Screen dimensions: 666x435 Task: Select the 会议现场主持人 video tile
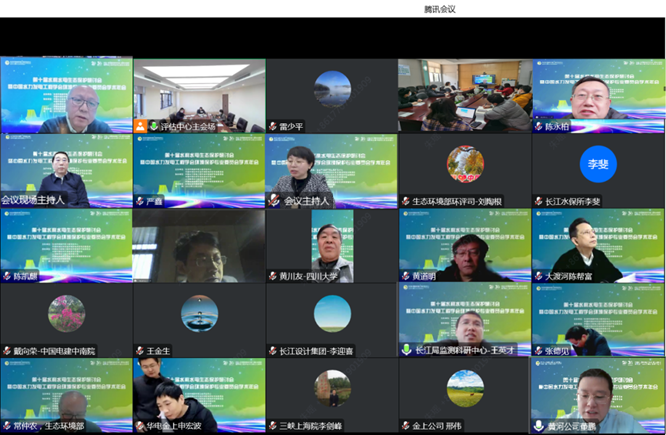[x=66, y=170]
